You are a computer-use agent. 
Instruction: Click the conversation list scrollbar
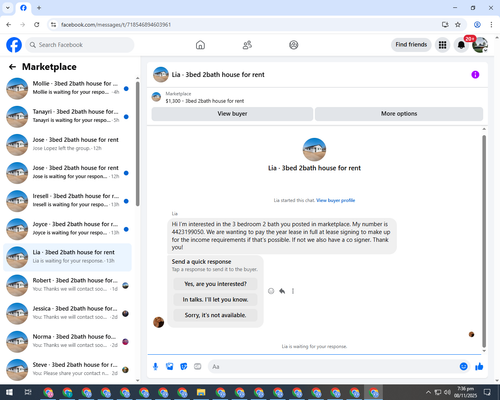[x=137, y=143]
